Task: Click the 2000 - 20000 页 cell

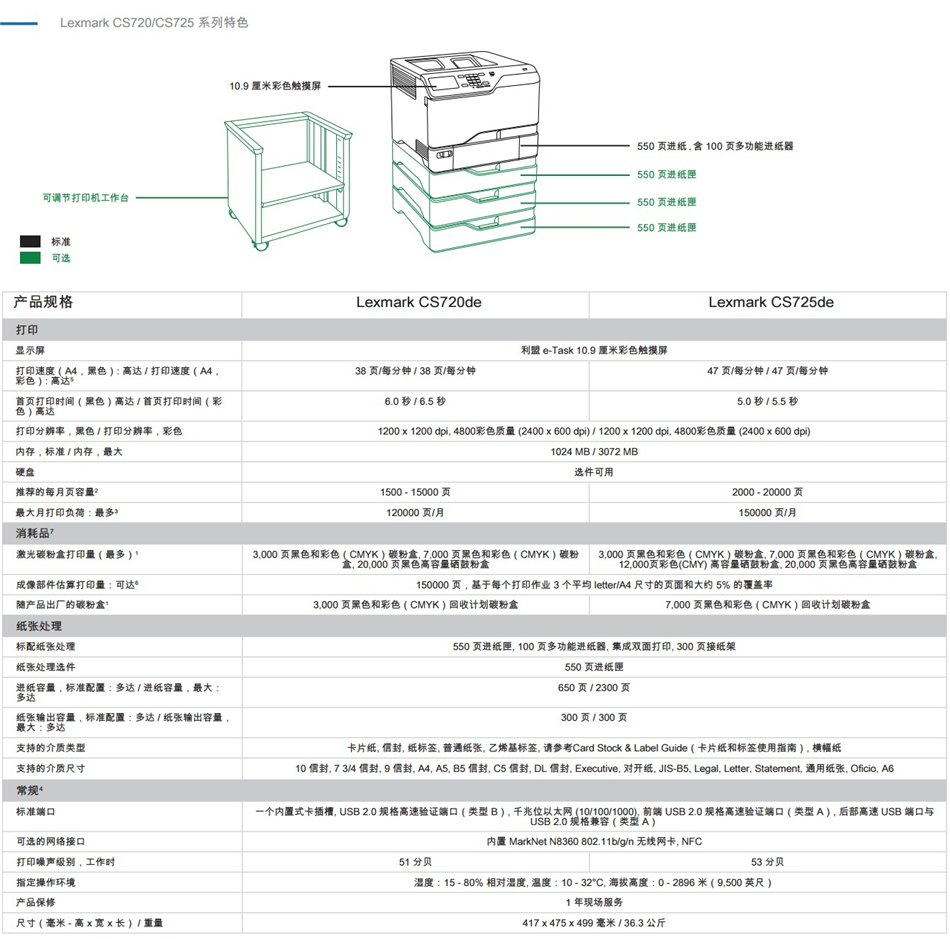Action: [767, 492]
